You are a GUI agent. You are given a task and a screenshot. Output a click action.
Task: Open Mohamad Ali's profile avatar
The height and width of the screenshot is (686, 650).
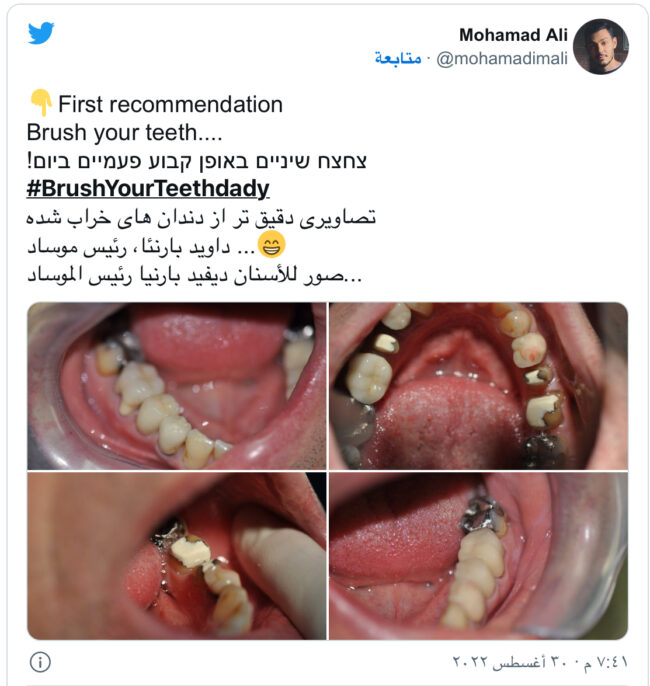click(x=601, y=46)
